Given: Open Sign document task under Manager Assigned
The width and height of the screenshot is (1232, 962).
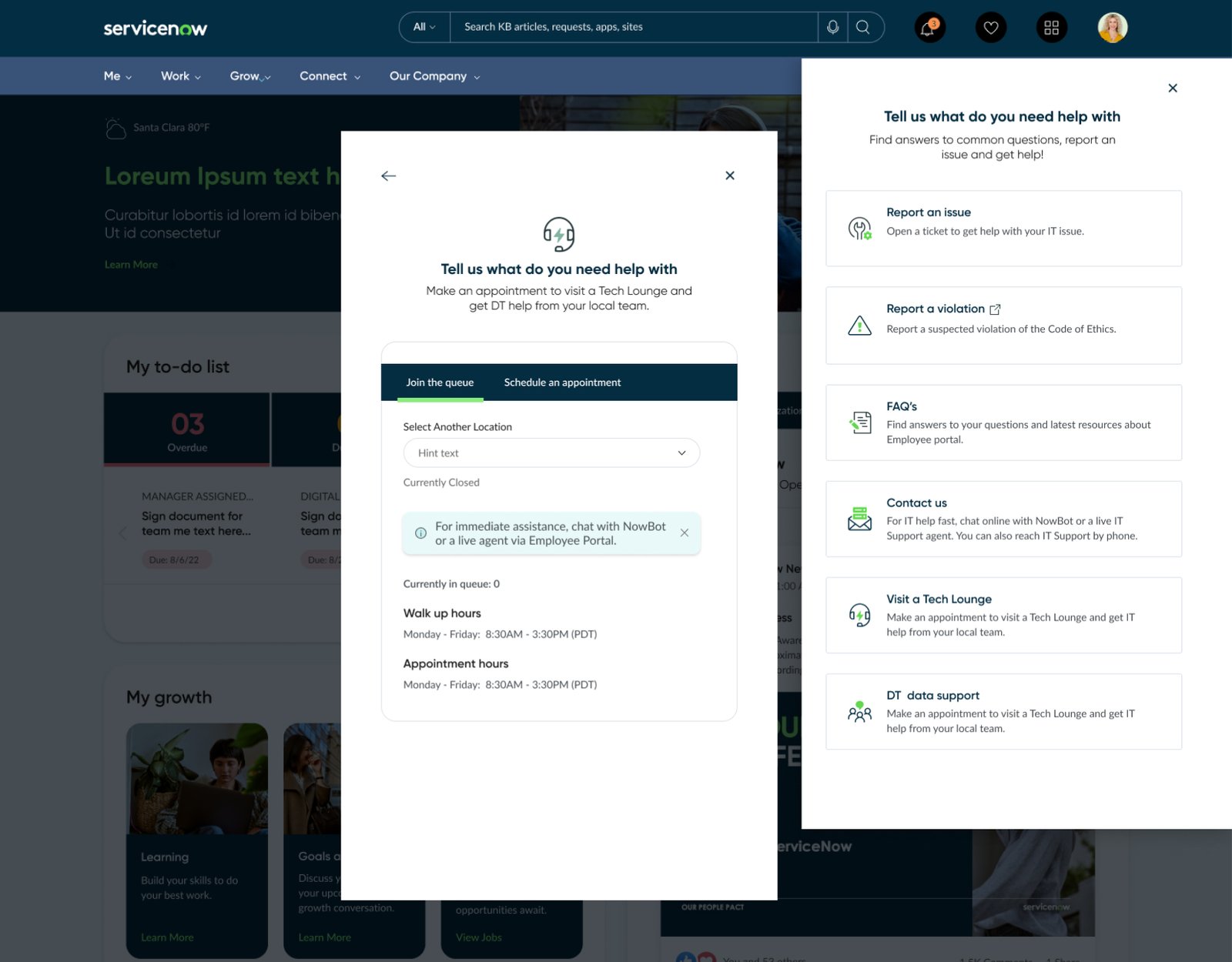Looking at the screenshot, I should (196, 523).
